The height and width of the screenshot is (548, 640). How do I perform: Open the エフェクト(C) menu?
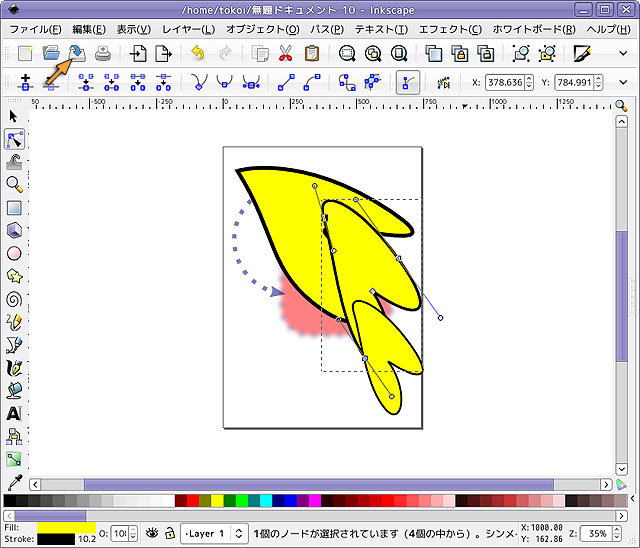[x=449, y=29]
